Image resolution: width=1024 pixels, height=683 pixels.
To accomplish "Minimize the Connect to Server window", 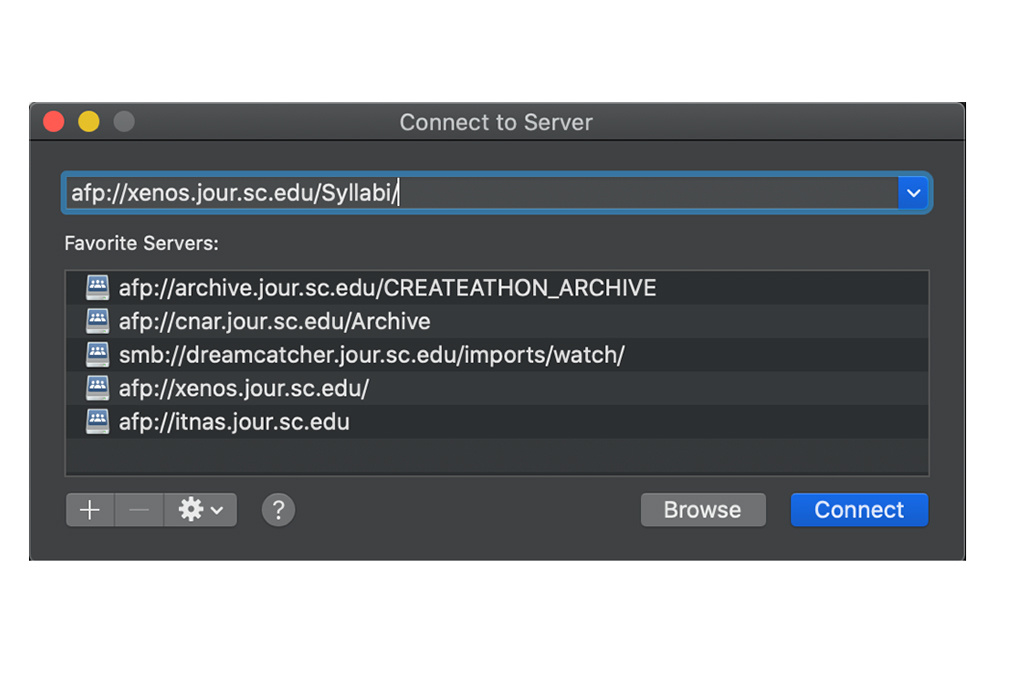I will [89, 122].
